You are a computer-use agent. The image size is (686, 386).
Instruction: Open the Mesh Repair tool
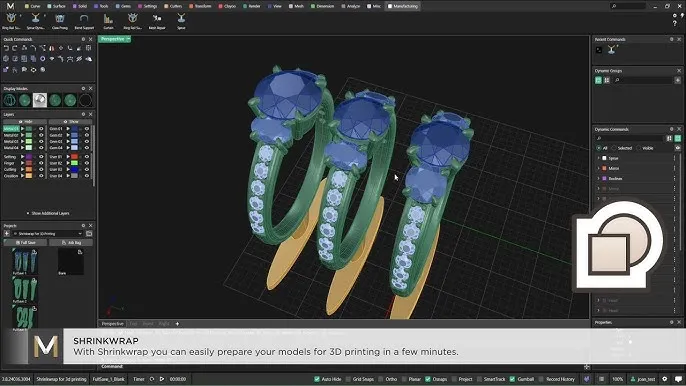pos(157,21)
